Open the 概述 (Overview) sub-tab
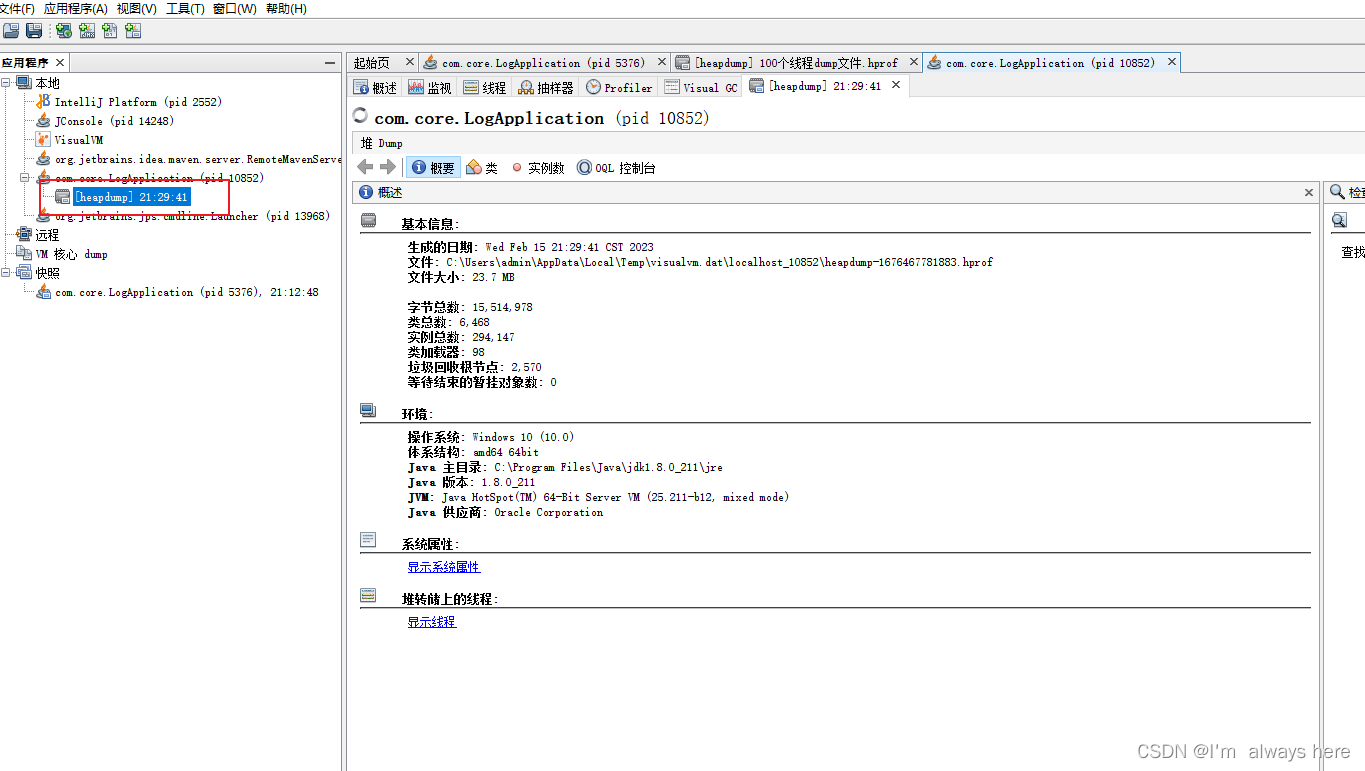Screen dimensions: 1365x771 pos(375,88)
